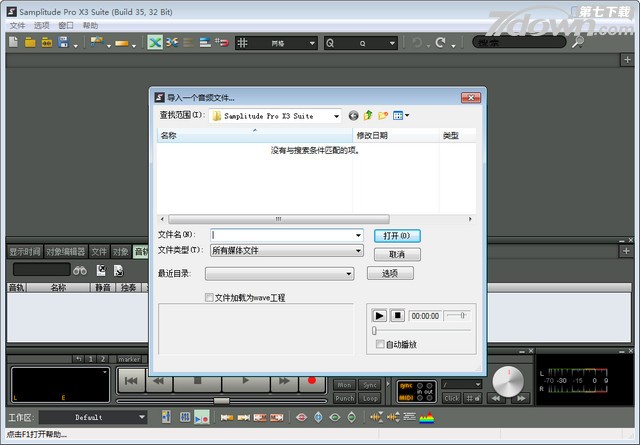Image resolution: width=640 pixels, height=445 pixels.
Task: Open the grid (网格) dropdown in toolbar
Action: (312, 43)
